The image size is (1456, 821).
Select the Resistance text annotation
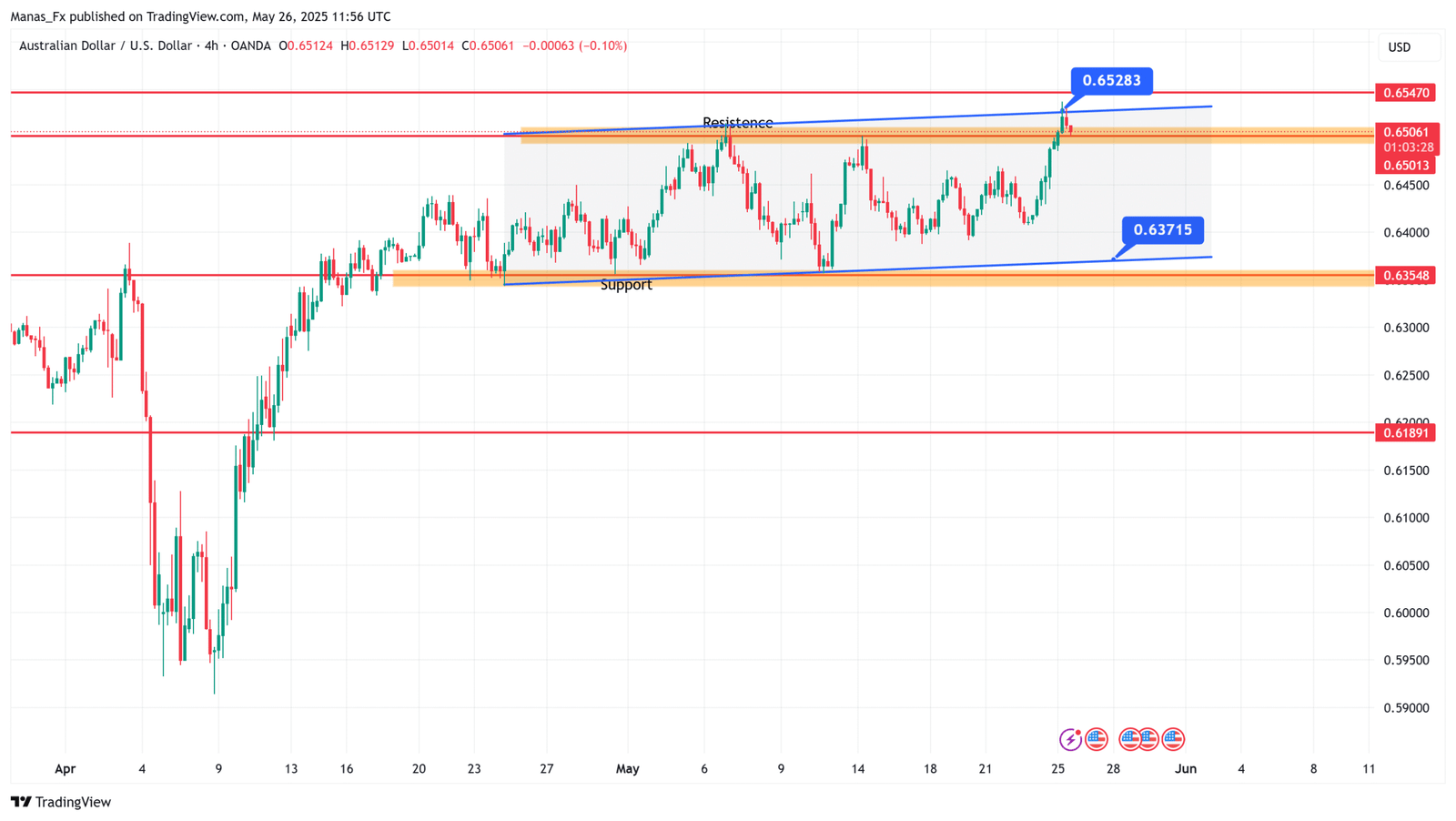(x=737, y=123)
